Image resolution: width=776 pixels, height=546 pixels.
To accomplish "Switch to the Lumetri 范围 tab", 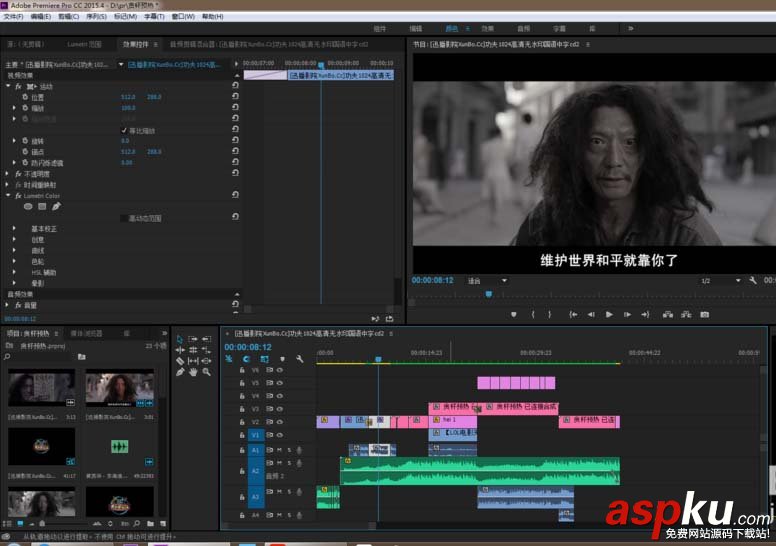I will tap(84, 45).
